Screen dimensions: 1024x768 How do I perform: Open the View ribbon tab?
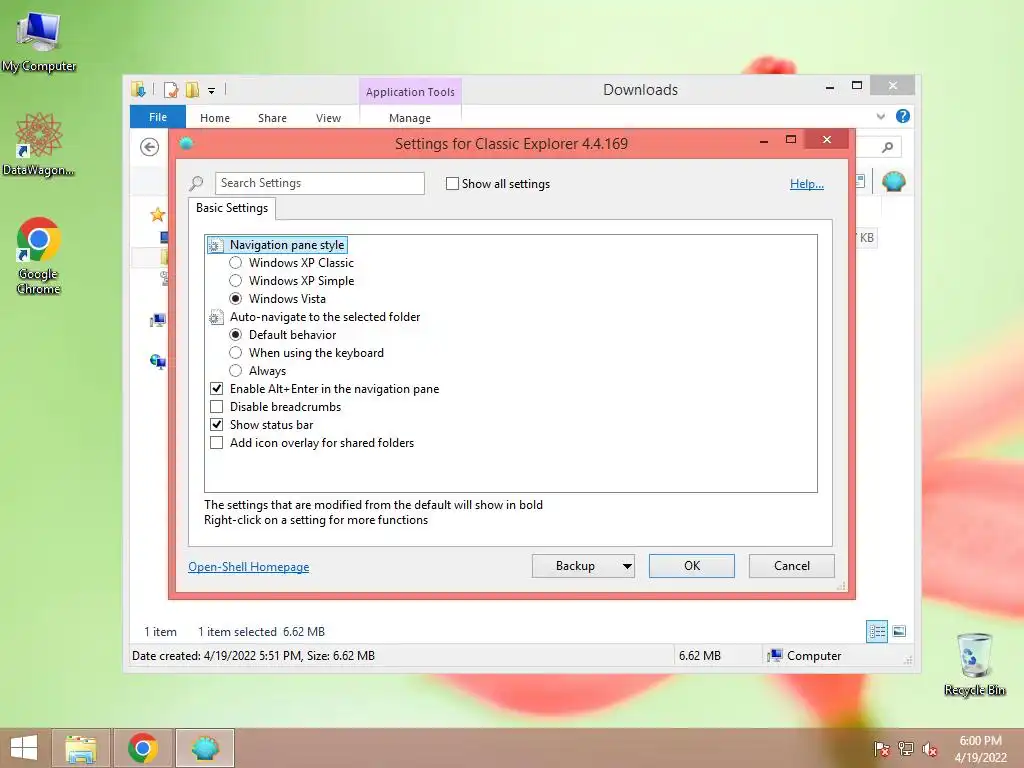[328, 118]
